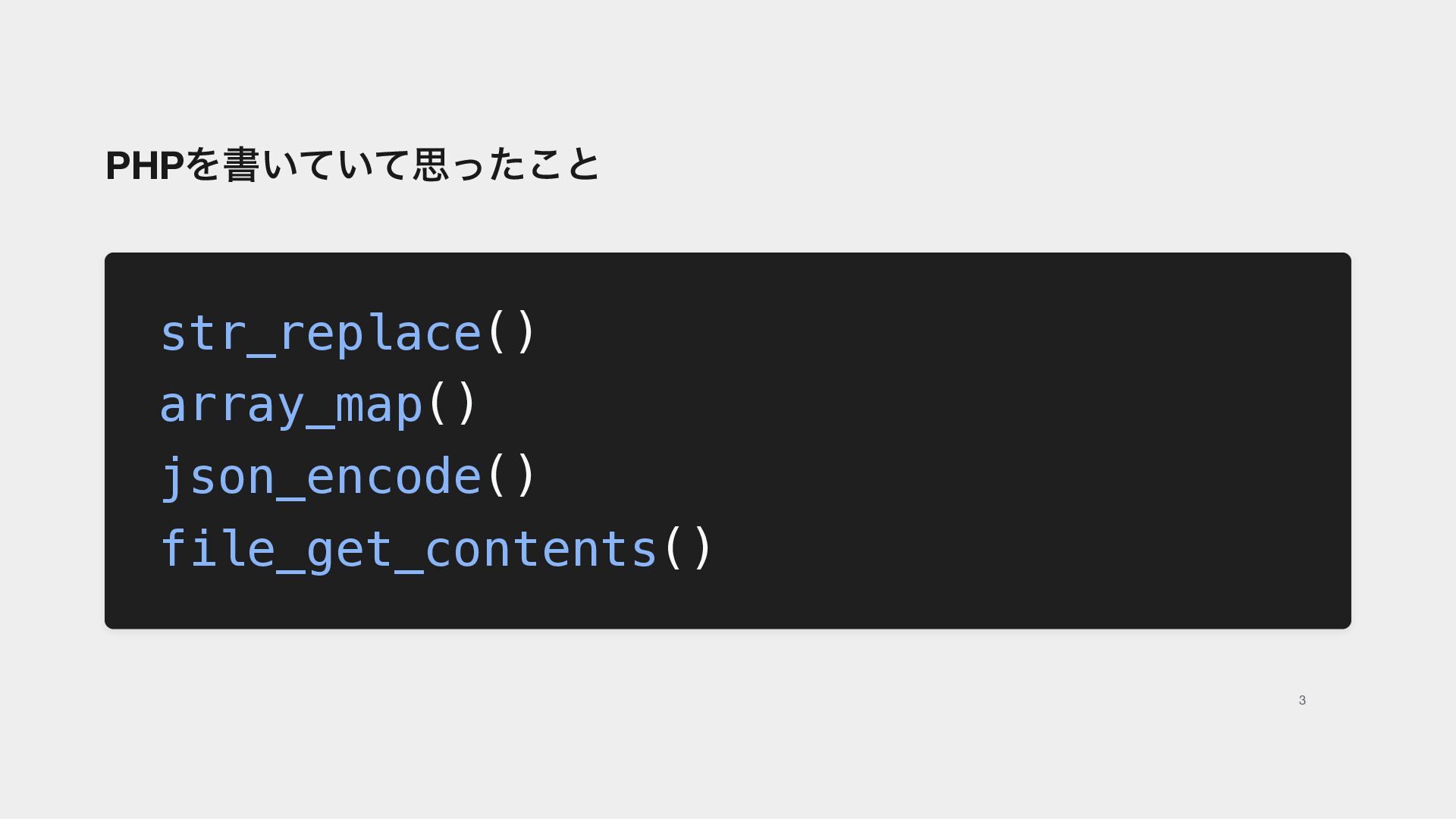Click the array_map function name
This screenshot has height=819, width=1456.
(291, 404)
